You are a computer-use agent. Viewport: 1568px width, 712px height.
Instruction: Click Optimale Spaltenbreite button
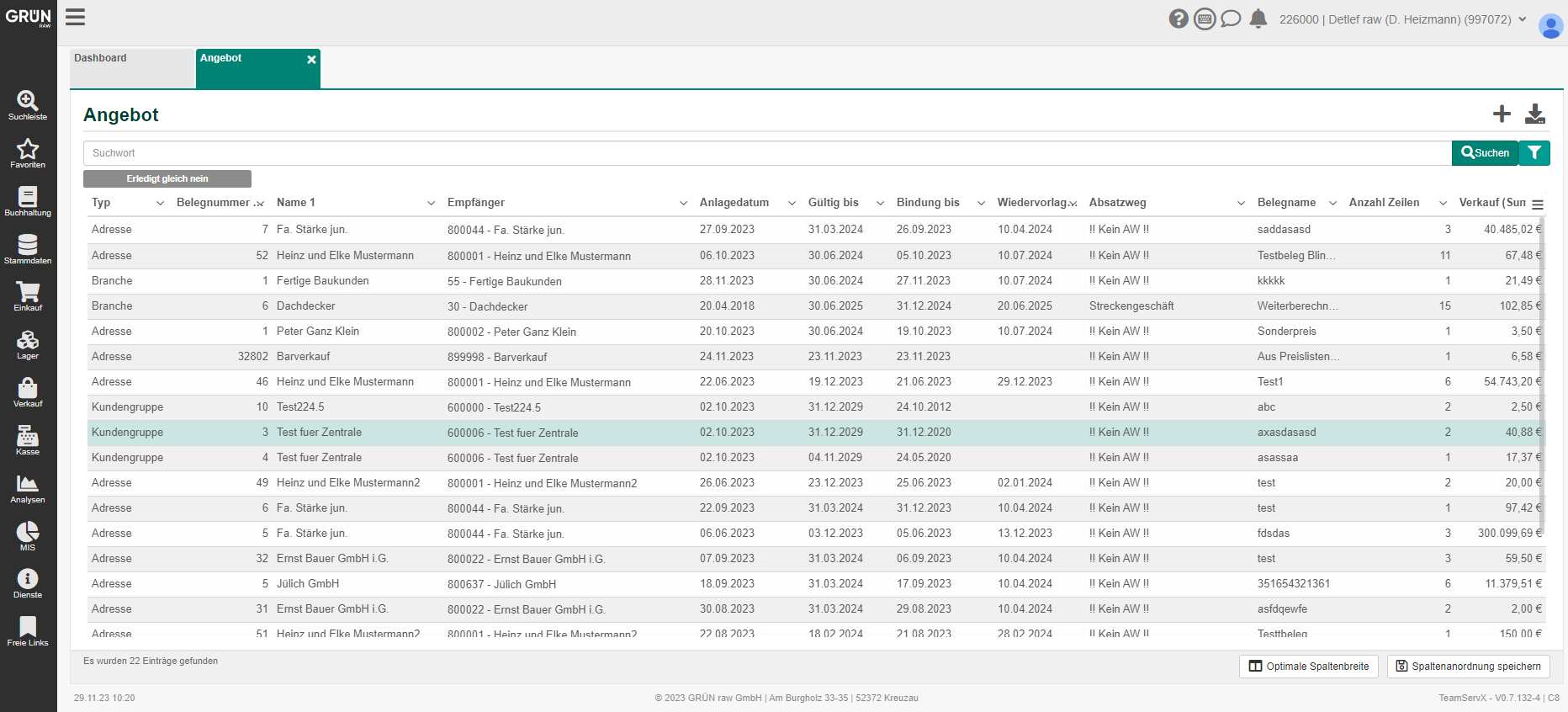click(x=1309, y=667)
